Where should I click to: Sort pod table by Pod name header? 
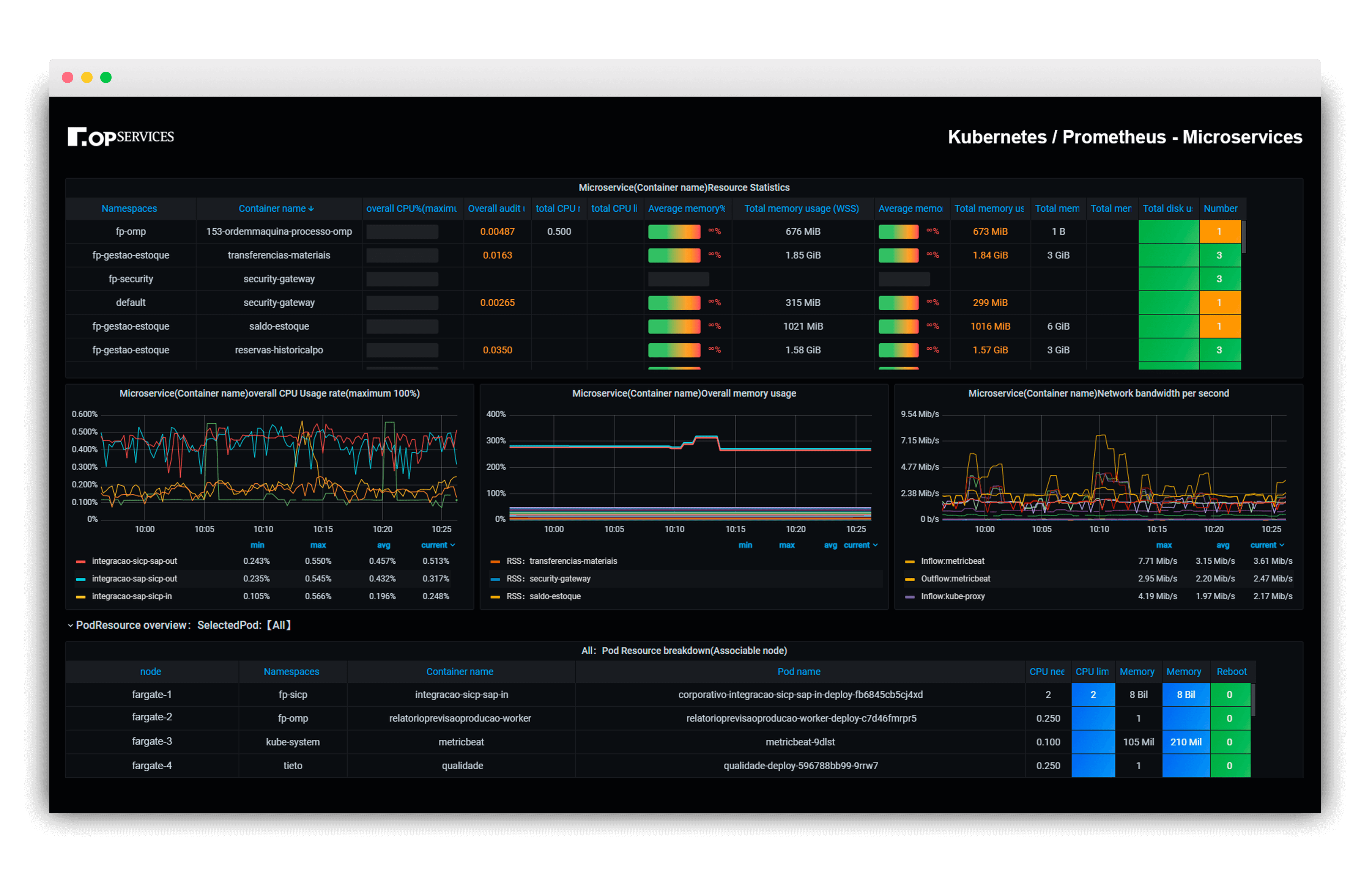(x=799, y=672)
